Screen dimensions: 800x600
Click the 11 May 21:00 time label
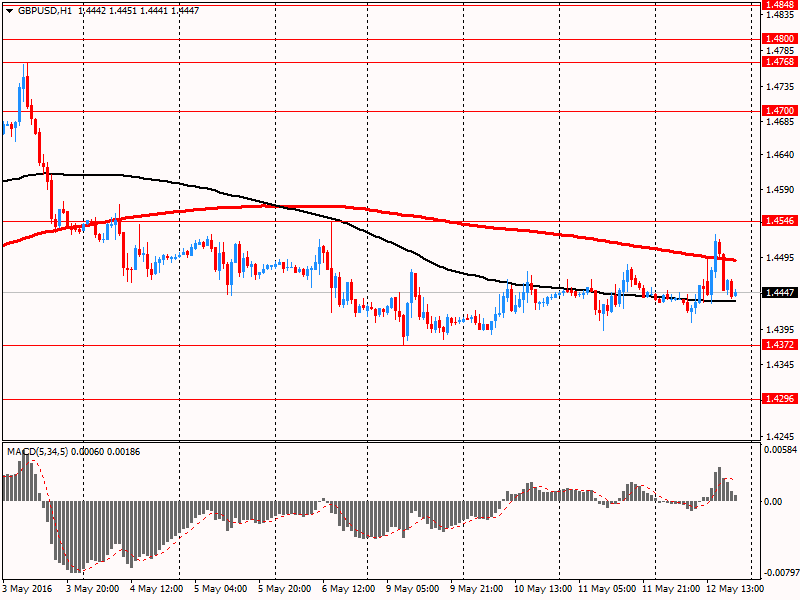pos(671,589)
